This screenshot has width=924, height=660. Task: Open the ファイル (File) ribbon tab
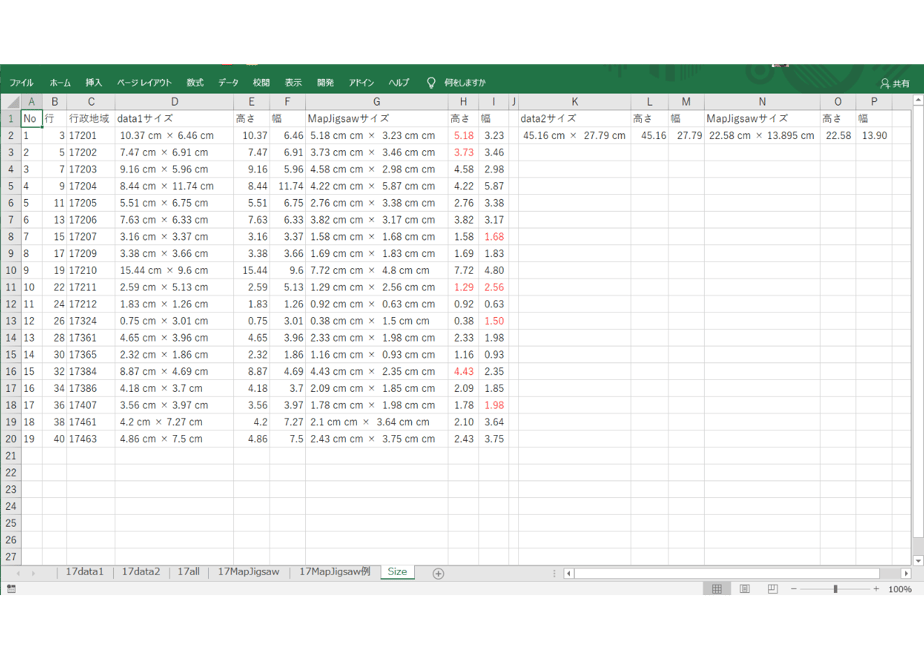[21, 82]
